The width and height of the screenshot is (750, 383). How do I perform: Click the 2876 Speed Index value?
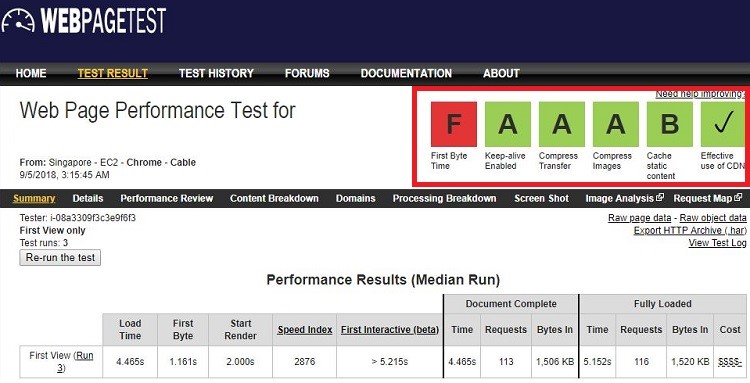[x=305, y=362]
